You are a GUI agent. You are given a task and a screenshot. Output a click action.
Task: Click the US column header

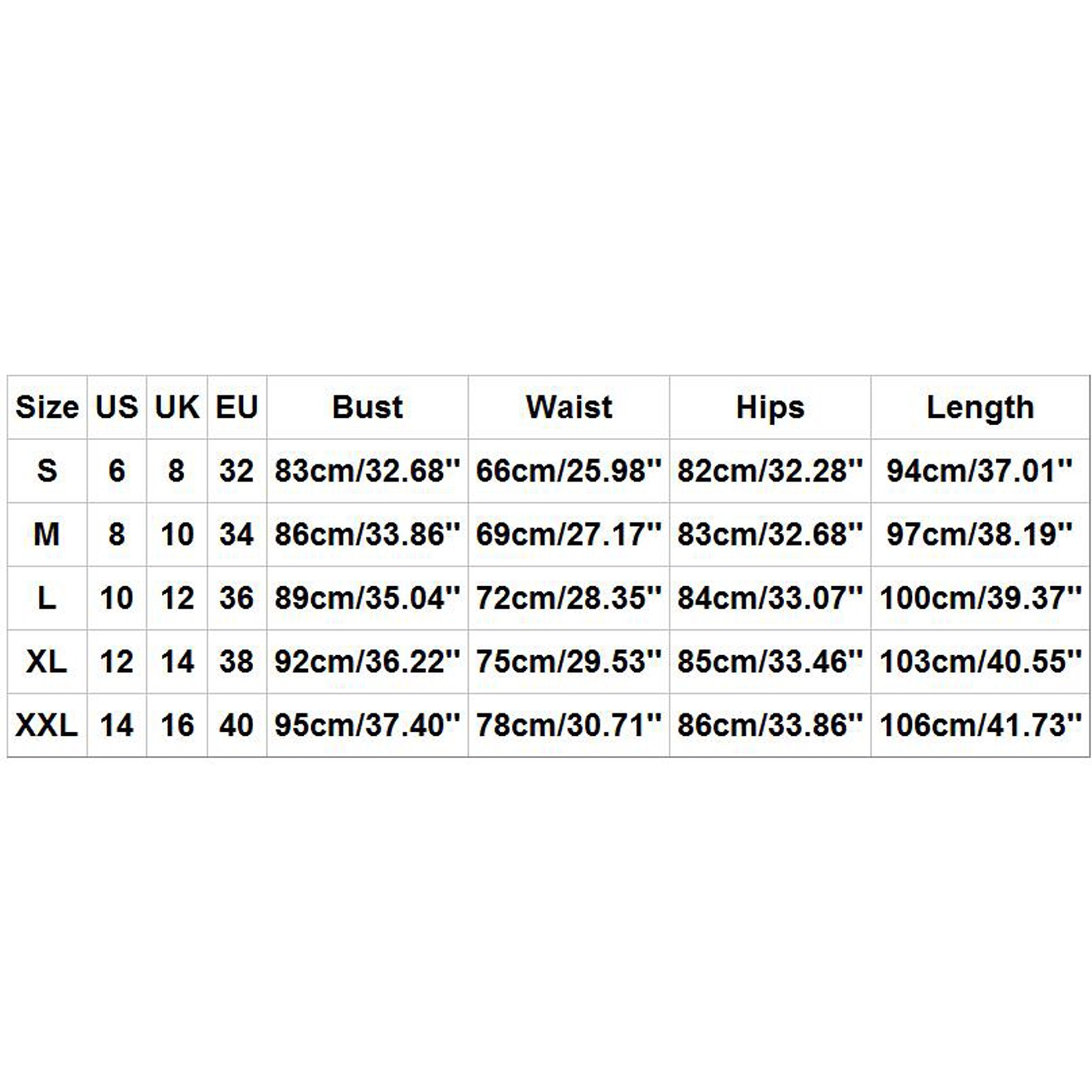(117, 407)
